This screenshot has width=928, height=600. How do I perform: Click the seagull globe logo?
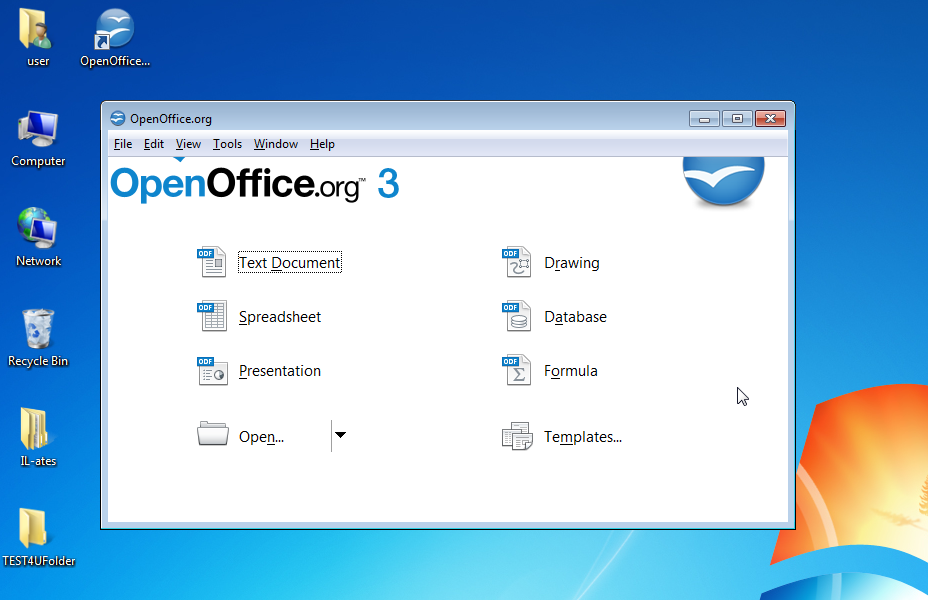723,180
